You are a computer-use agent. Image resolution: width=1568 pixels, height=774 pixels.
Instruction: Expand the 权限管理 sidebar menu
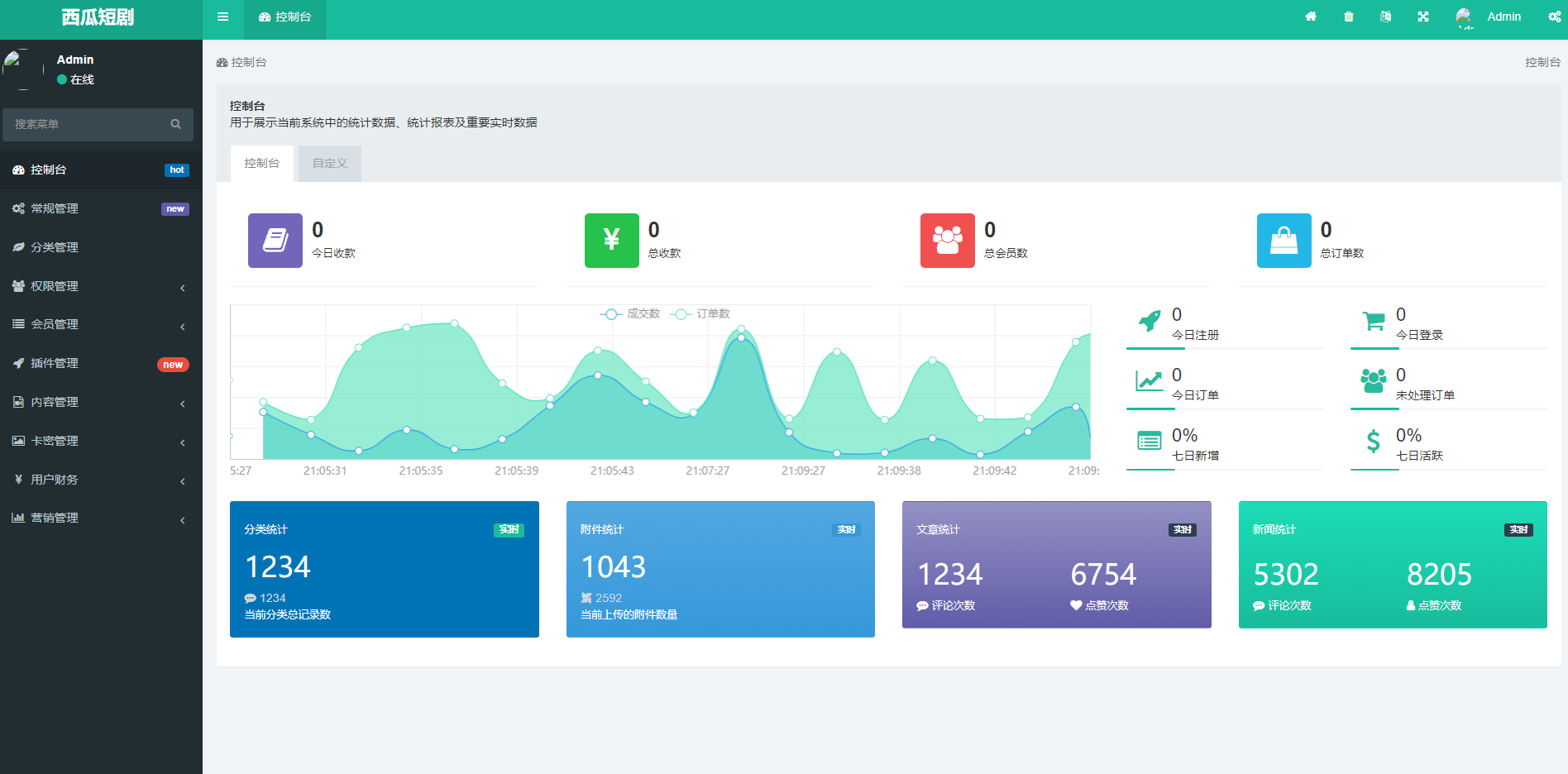[x=101, y=286]
